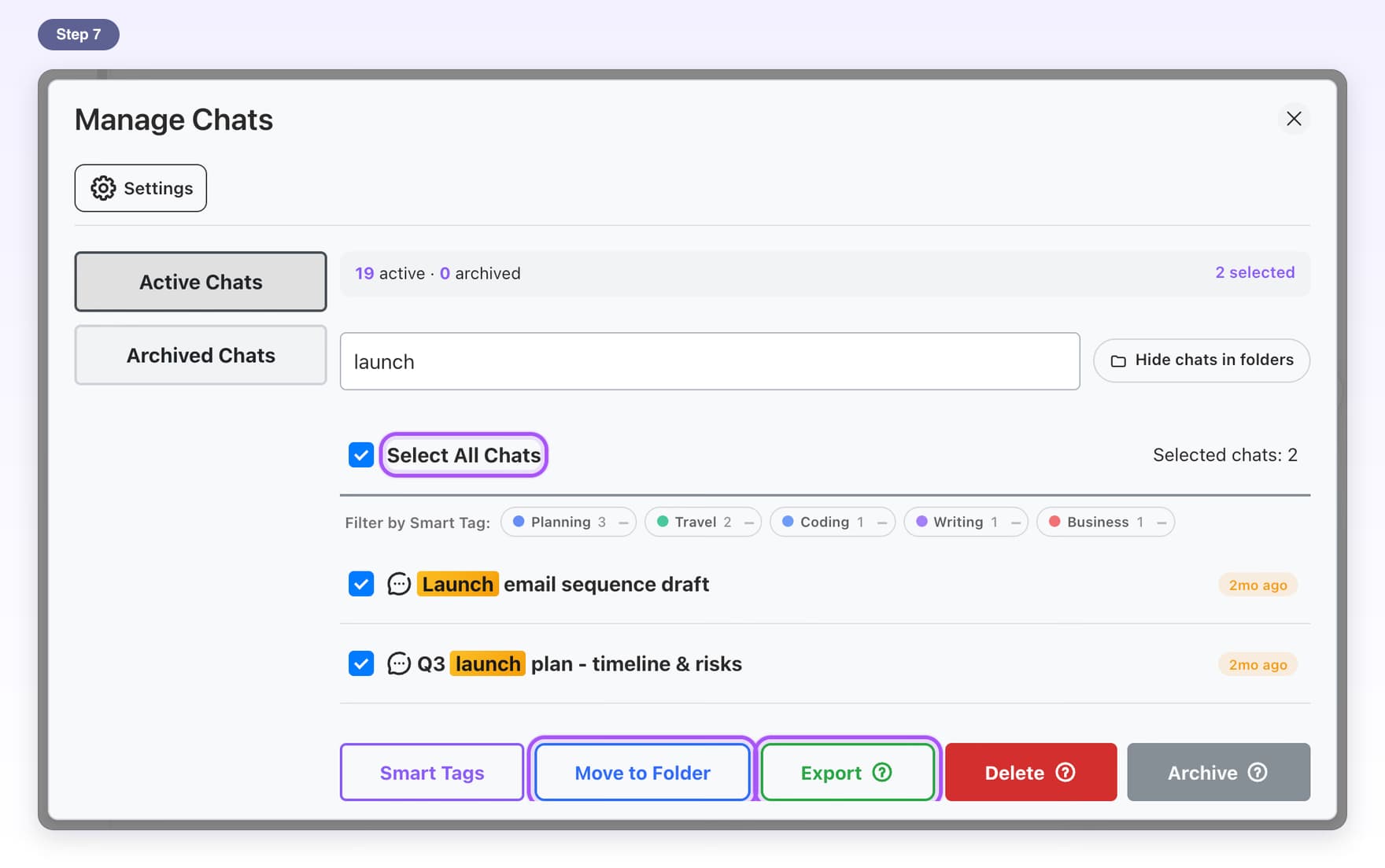Uncheck the Q3 launch plan checkbox
This screenshot has height=868, width=1385.
tap(361, 663)
